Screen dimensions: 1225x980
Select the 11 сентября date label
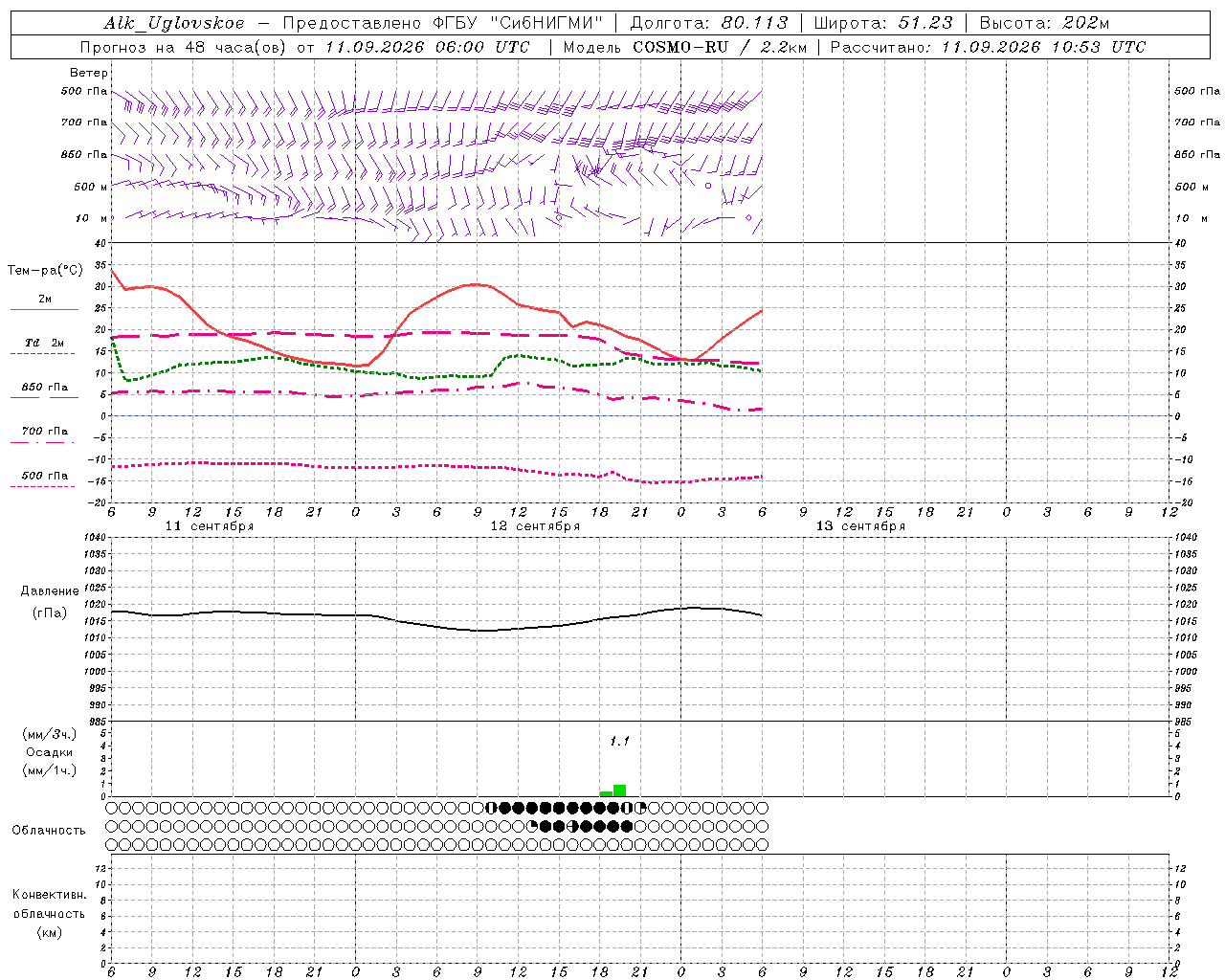click(x=210, y=526)
